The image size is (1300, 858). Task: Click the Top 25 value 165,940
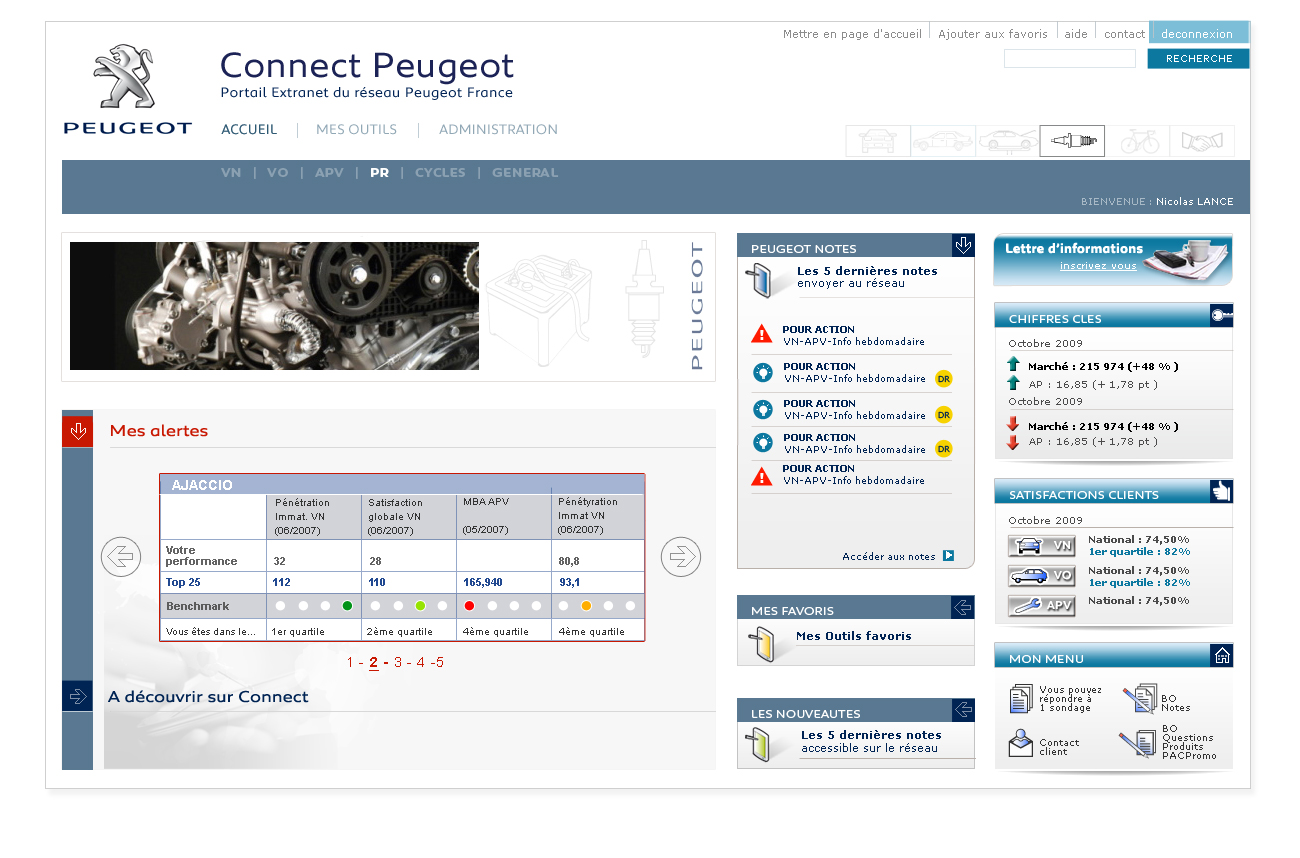(x=483, y=582)
